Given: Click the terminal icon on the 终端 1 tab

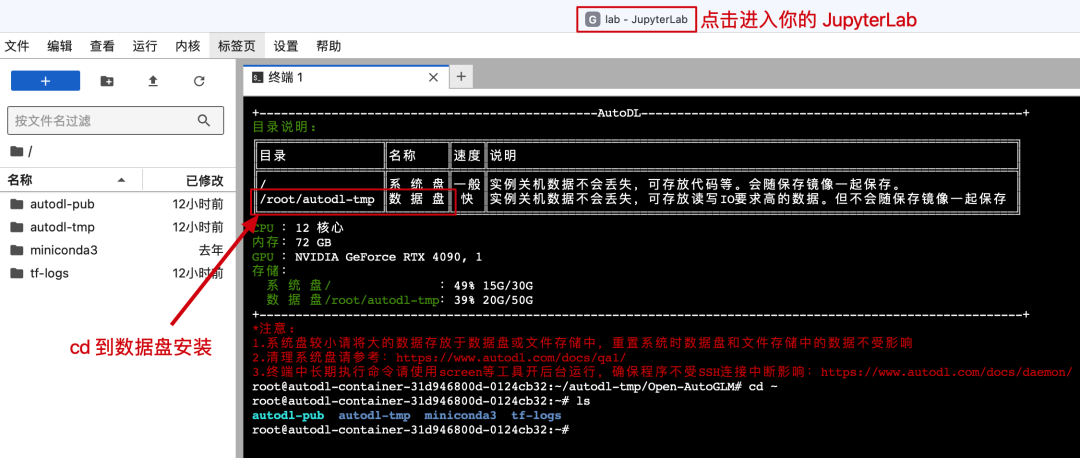Looking at the screenshot, I should click(258, 77).
